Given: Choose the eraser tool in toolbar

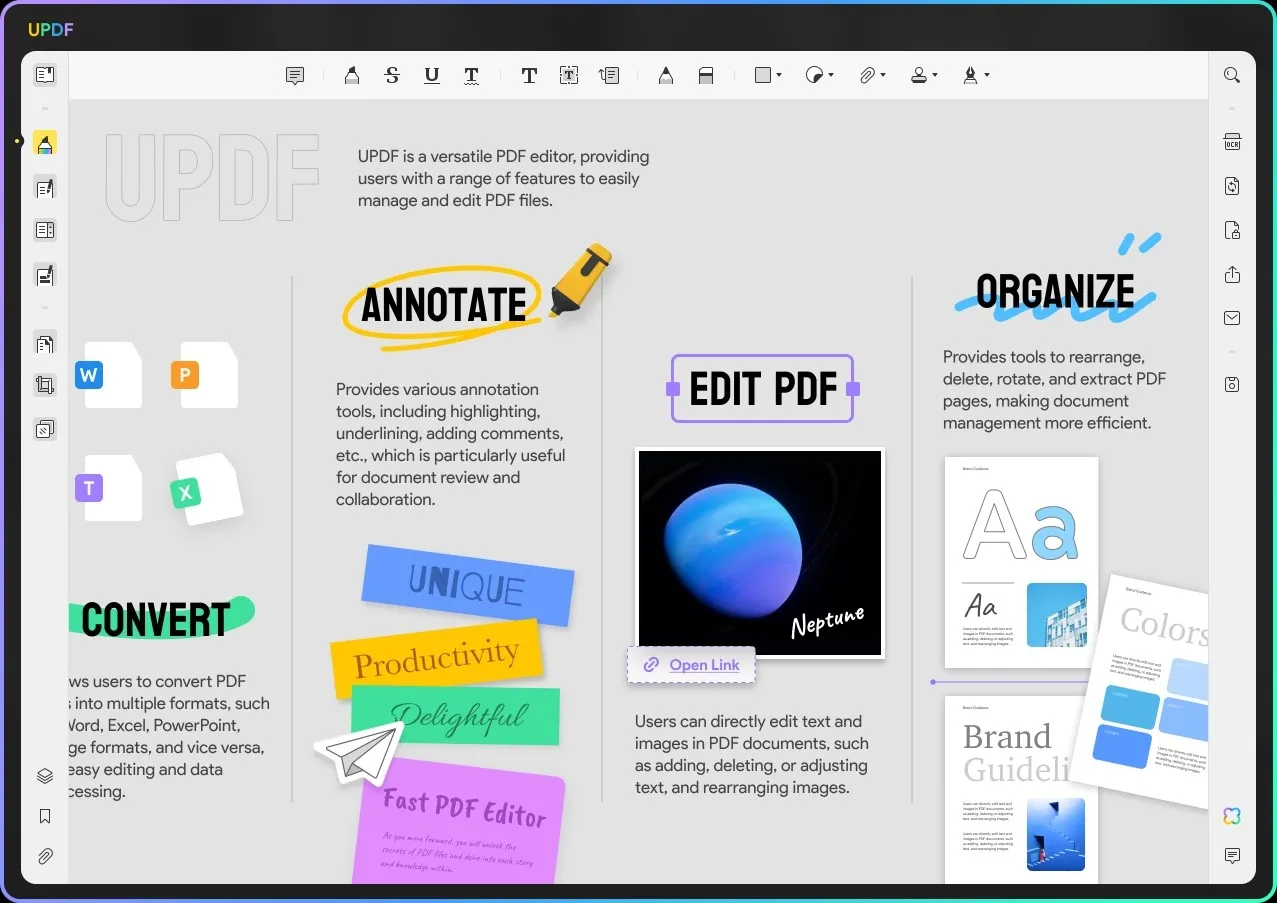Looking at the screenshot, I should [x=706, y=75].
